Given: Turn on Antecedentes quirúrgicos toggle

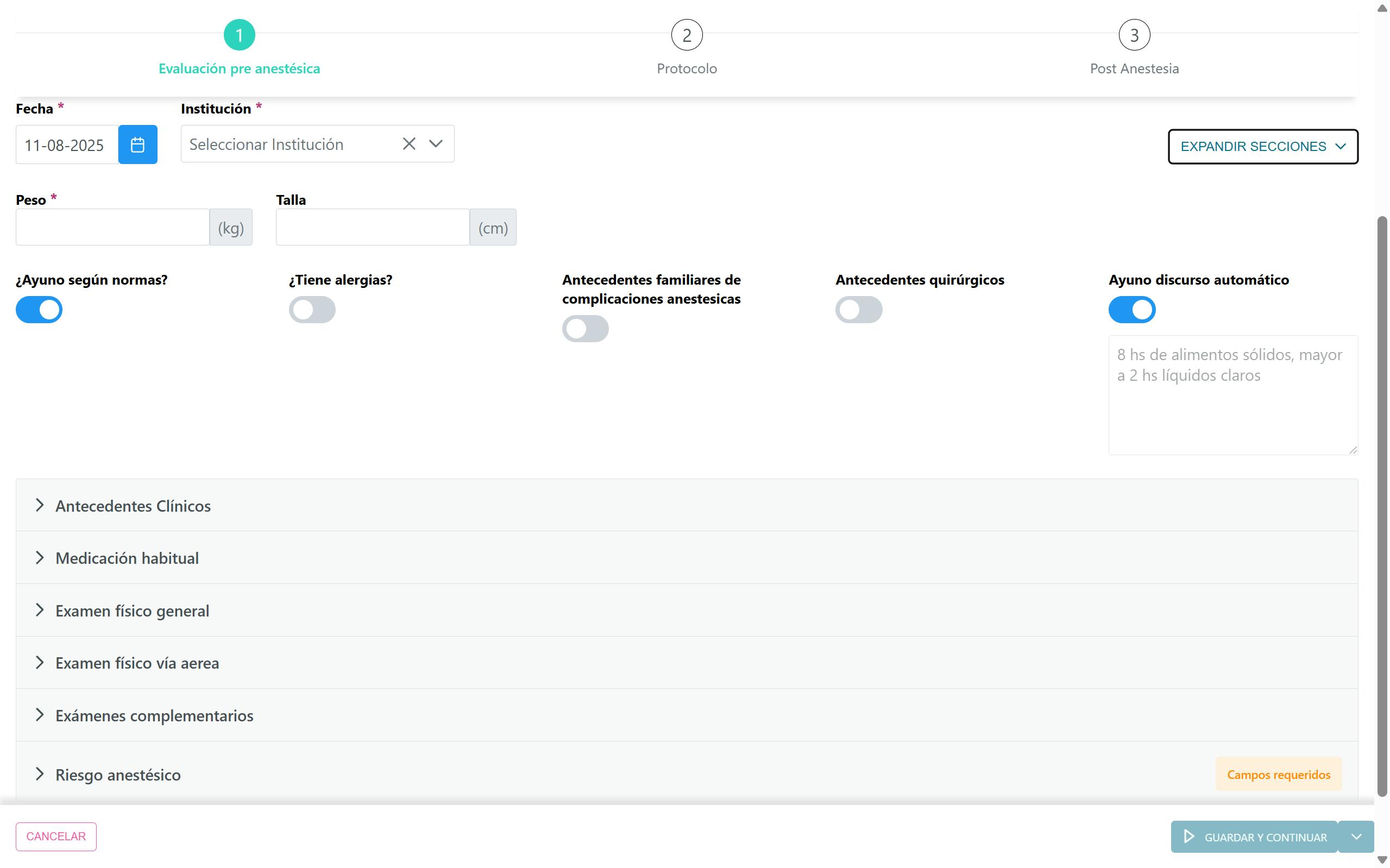Looking at the screenshot, I should point(859,310).
